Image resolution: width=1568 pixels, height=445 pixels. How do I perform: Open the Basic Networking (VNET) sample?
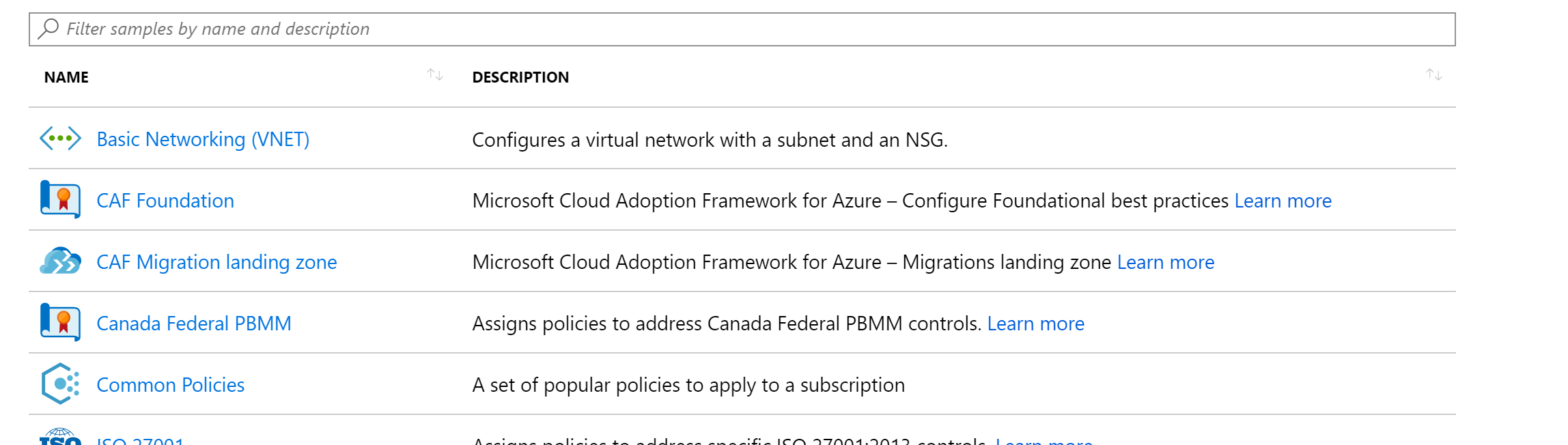(203, 139)
